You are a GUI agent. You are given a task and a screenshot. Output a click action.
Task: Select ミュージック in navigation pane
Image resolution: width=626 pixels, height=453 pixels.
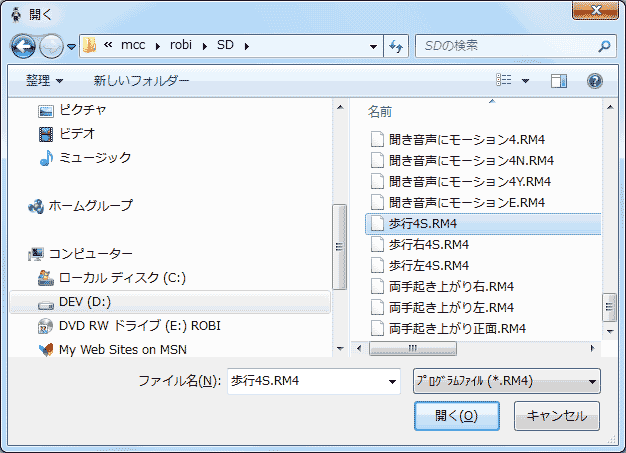tap(95, 158)
